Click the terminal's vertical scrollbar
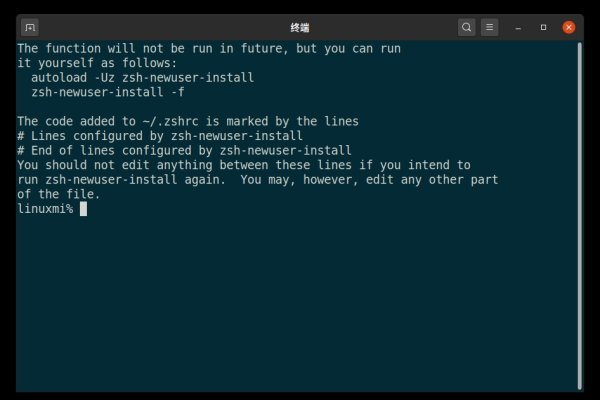This screenshot has width=600, height=400. tap(580, 200)
